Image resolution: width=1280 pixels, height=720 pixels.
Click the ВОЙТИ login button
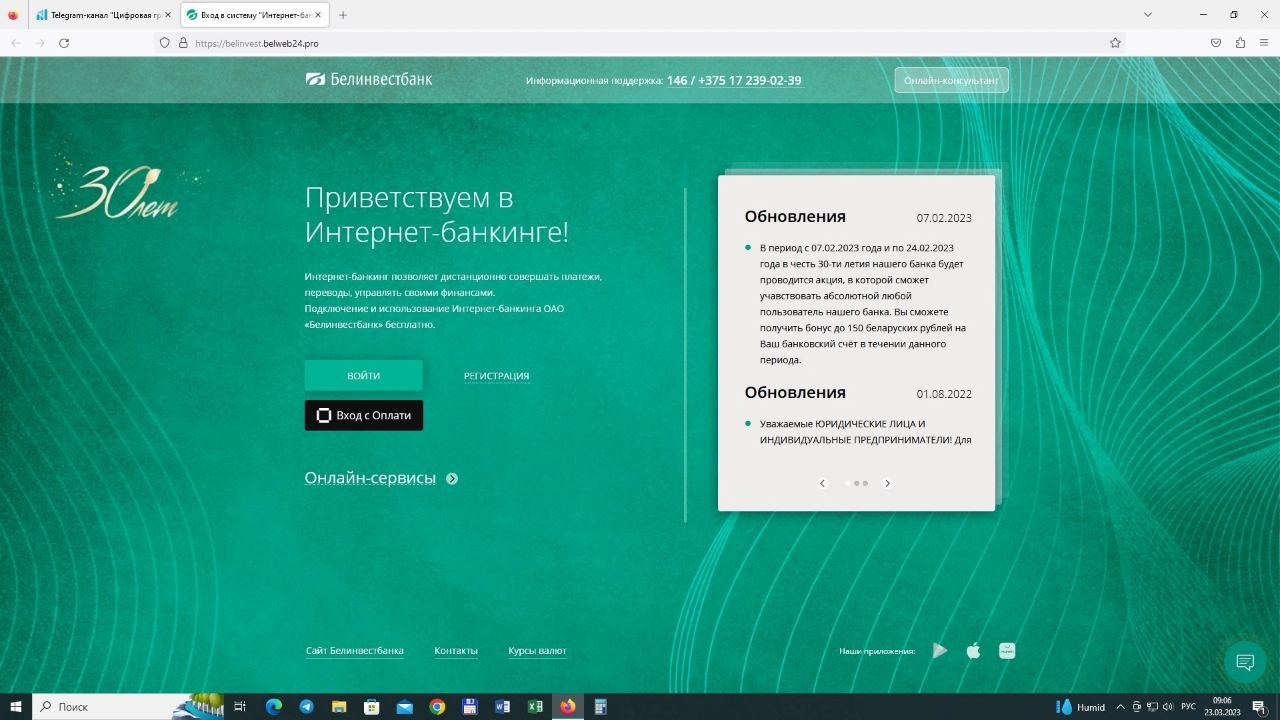(x=364, y=376)
